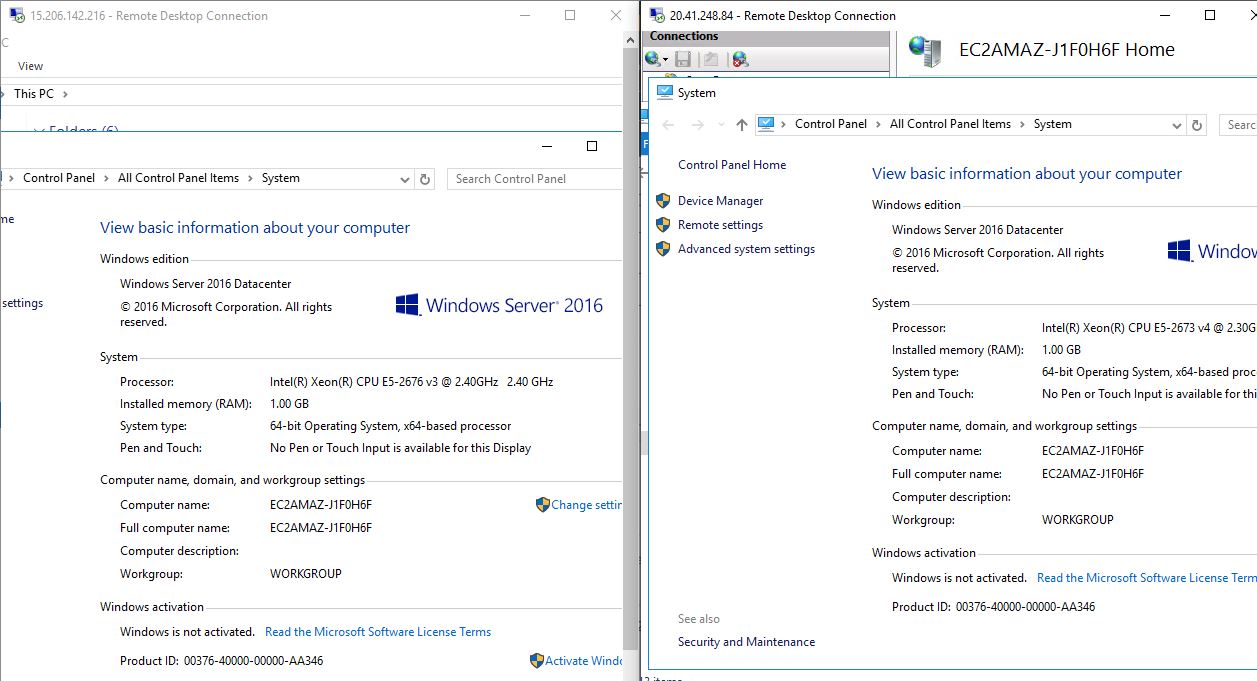Screen dimensions: 1257x681
Task: Expand address history dropdown in right window
Action: pos(1176,125)
